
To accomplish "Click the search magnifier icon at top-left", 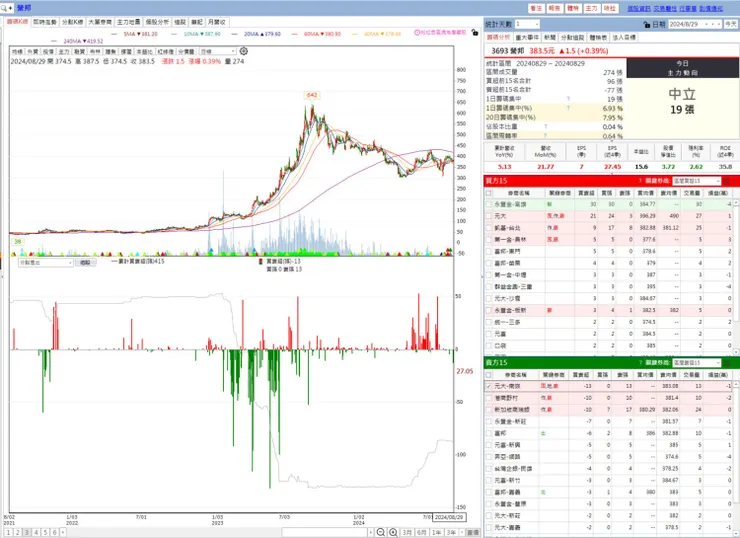I will point(4,8).
